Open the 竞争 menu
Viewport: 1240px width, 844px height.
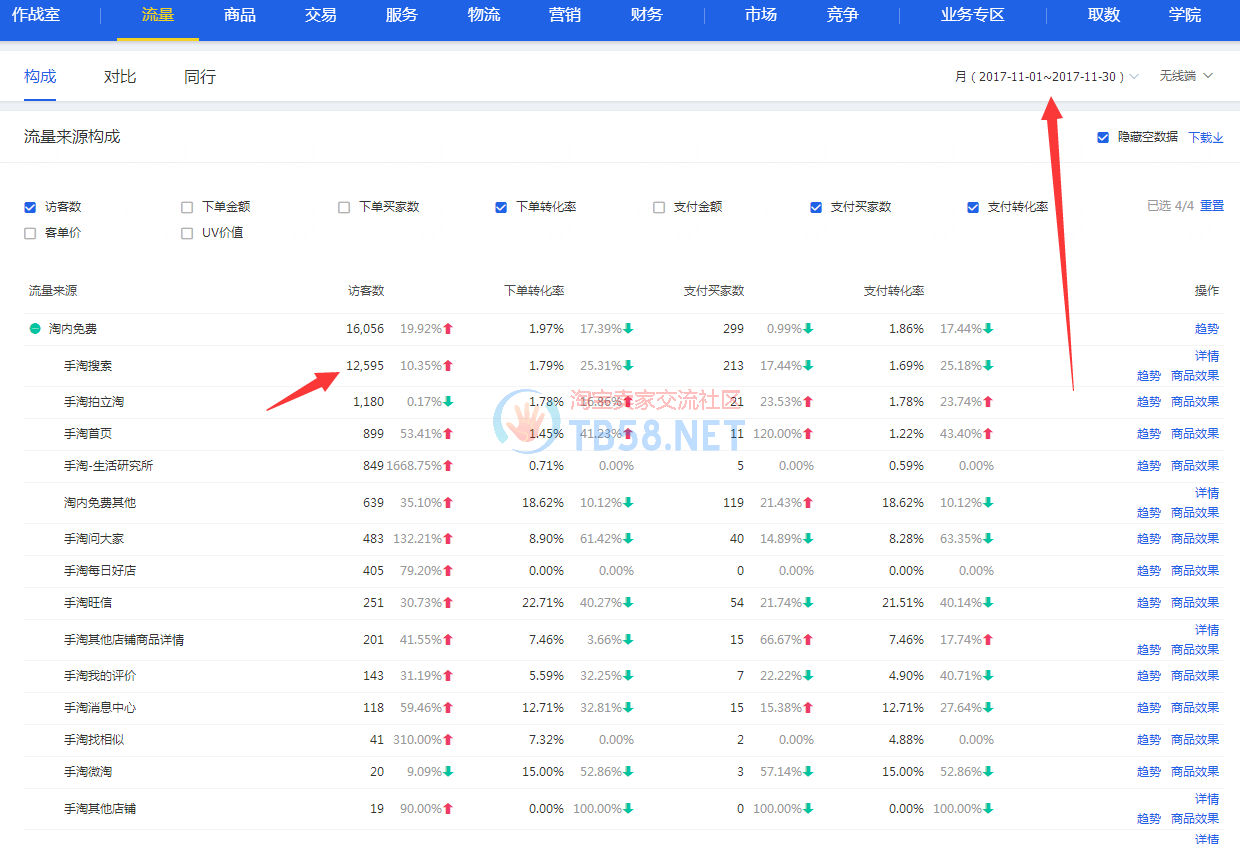pyautogui.click(x=843, y=15)
